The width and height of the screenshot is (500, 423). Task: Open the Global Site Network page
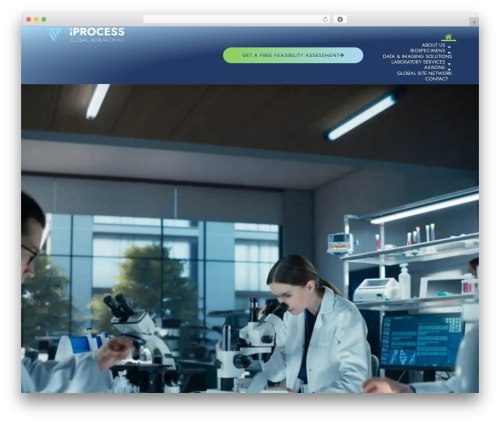424,73
